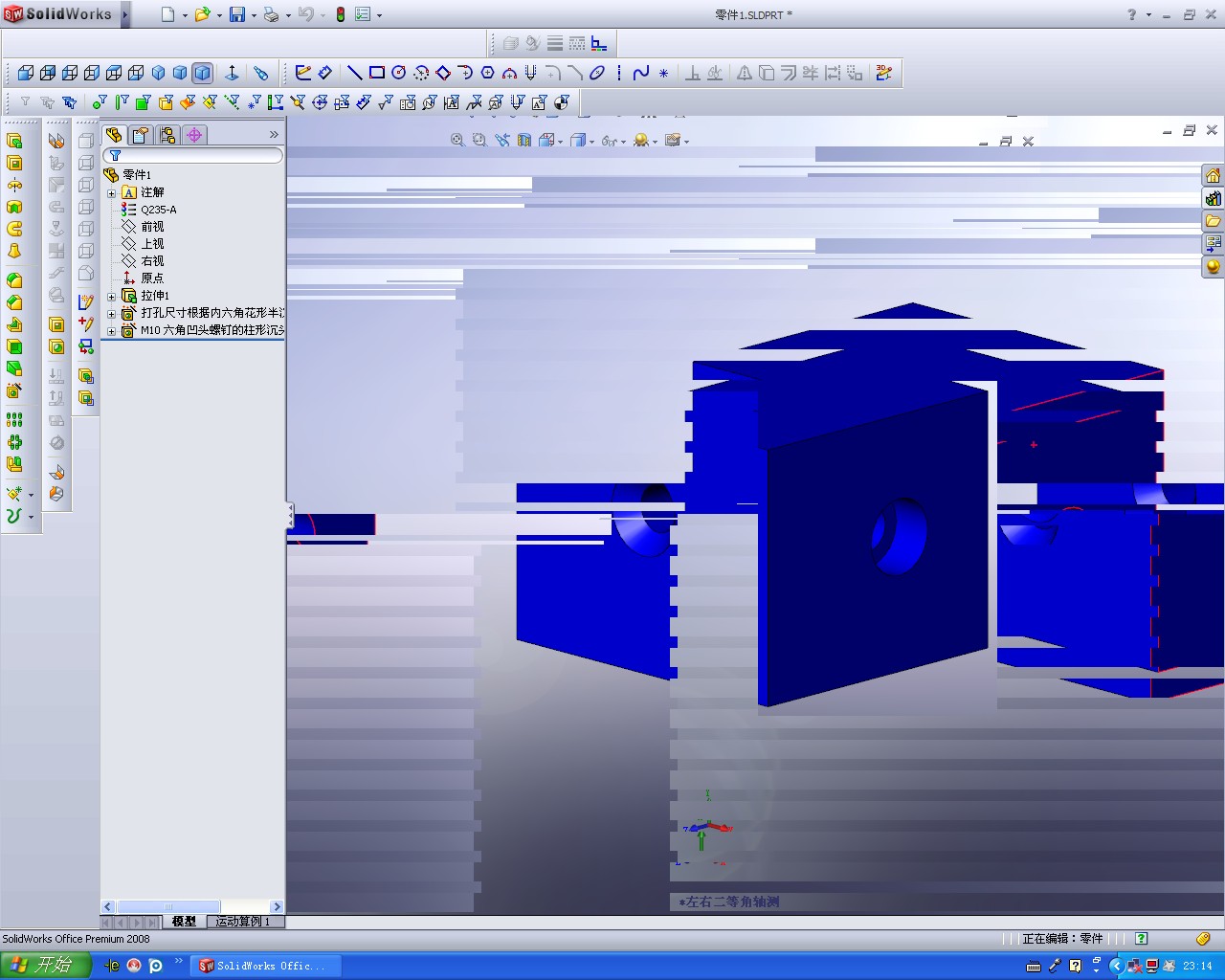Click the Isometric view cube icon
1225x980 pixels.
156,73
